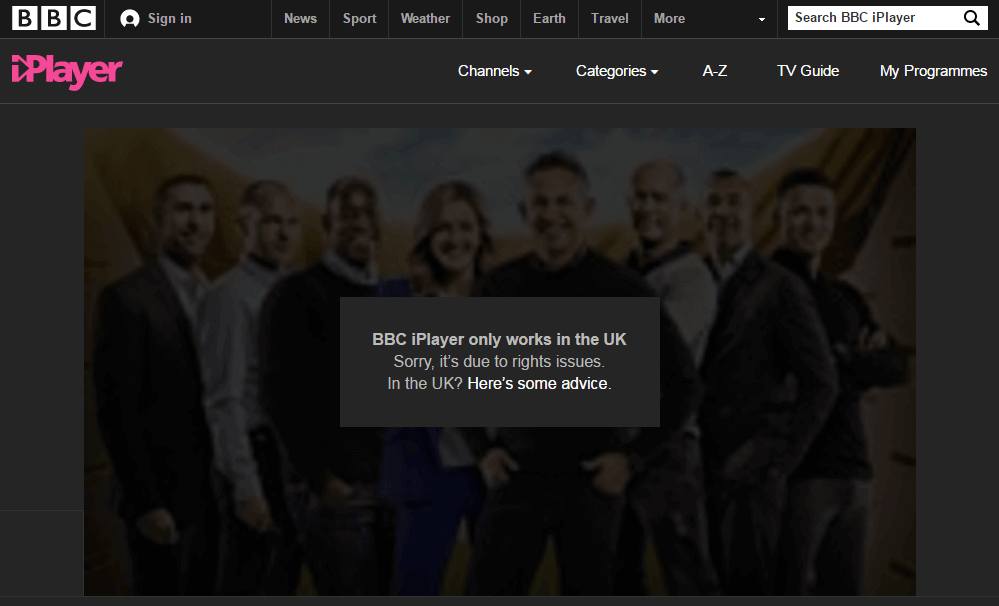
Task: Go to the News section
Action: click(300, 18)
